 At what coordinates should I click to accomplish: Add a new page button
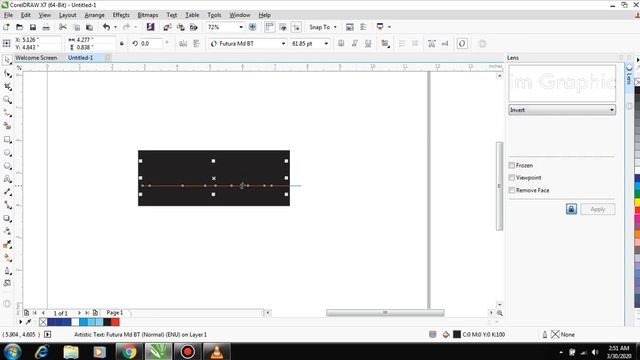tap(95, 313)
